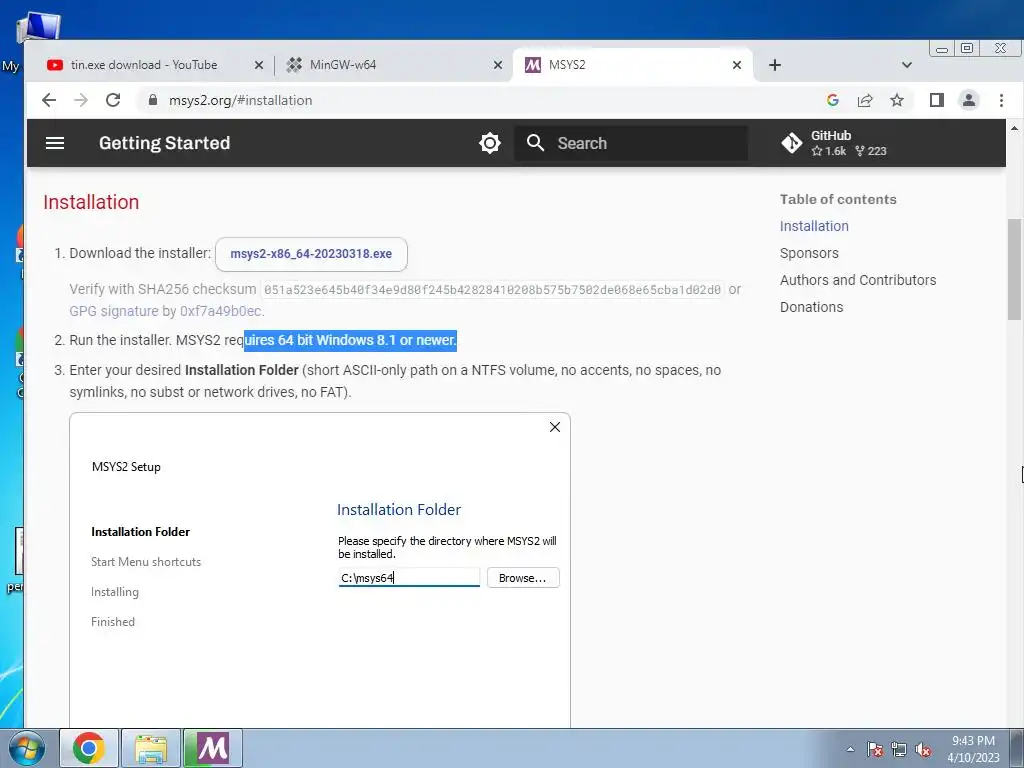Click the Google icon in address bar
This screenshot has height=768, width=1024.
click(x=833, y=100)
